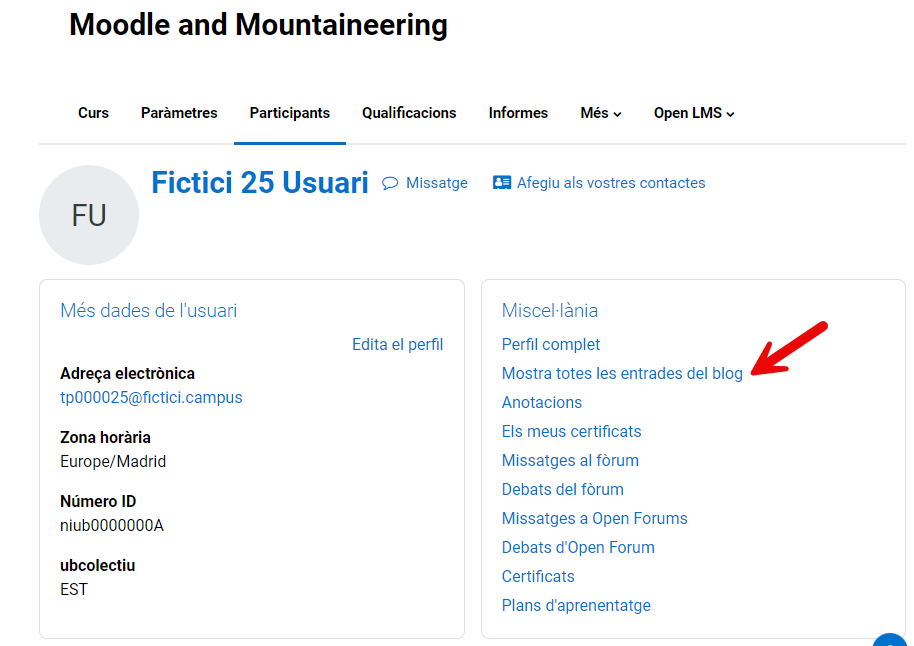View Missatges al fòrum
The height and width of the screenshot is (646, 914).
[x=570, y=460]
